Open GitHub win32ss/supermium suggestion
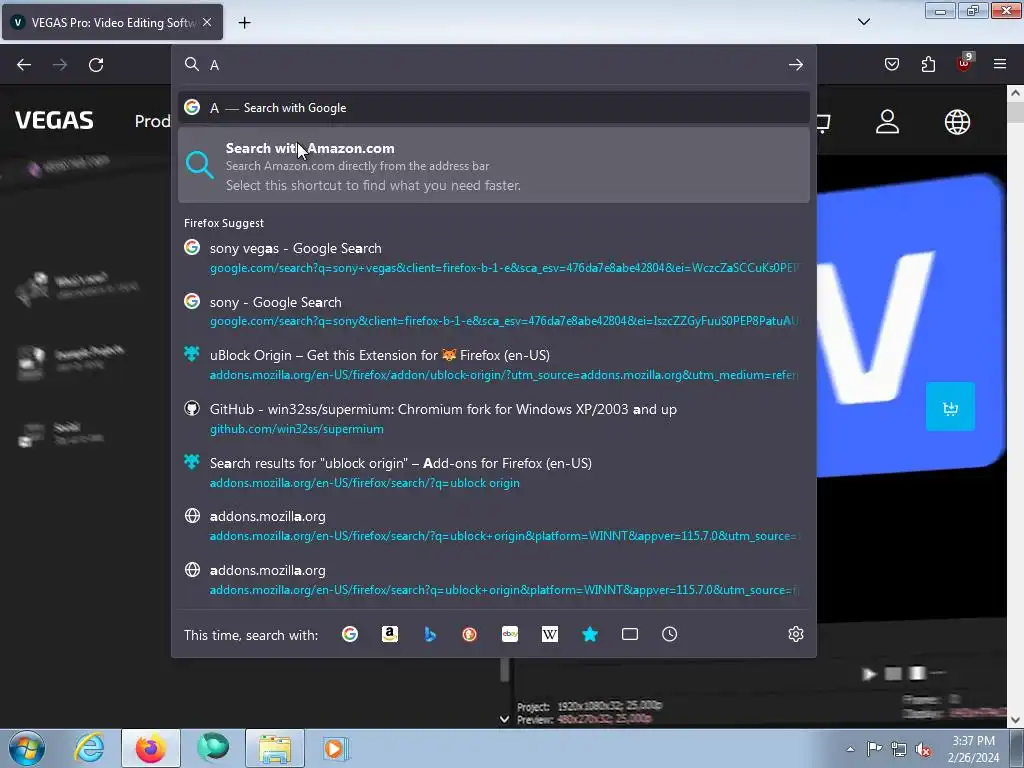The image size is (1024, 768). click(x=494, y=419)
